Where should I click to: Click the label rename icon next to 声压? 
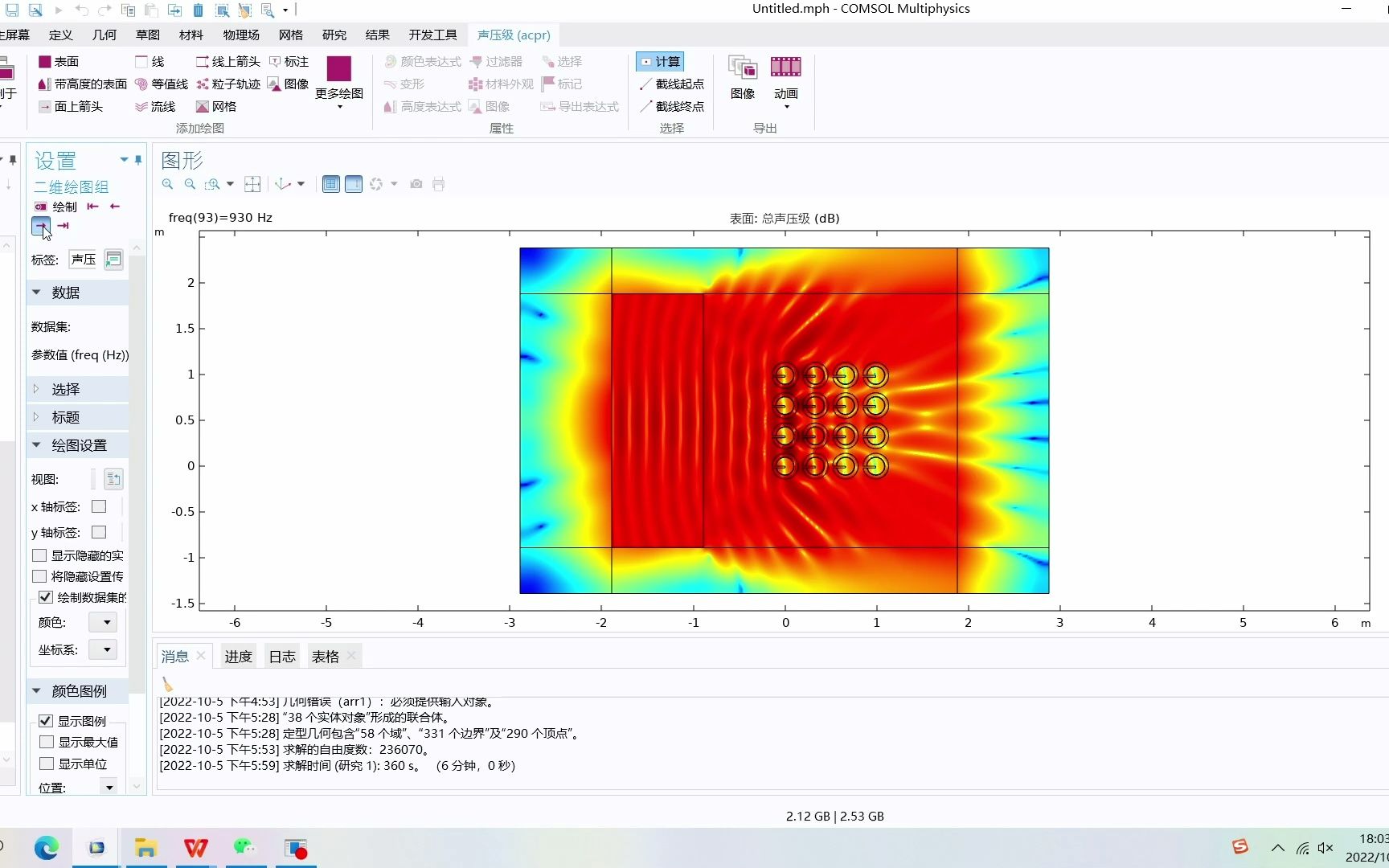(x=113, y=260)
